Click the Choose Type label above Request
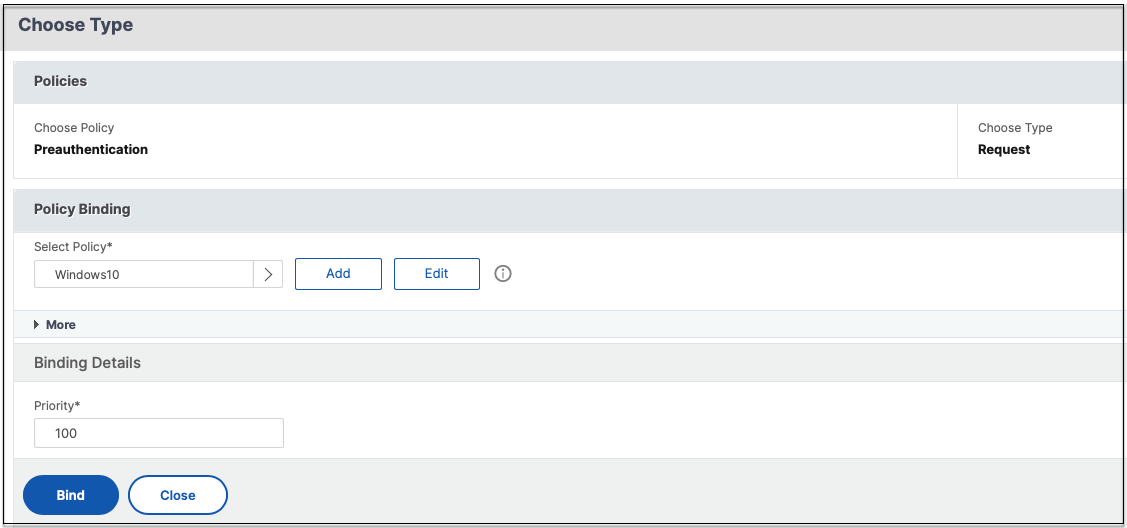Screen dimensions: 1127x528 point(1015,128)
